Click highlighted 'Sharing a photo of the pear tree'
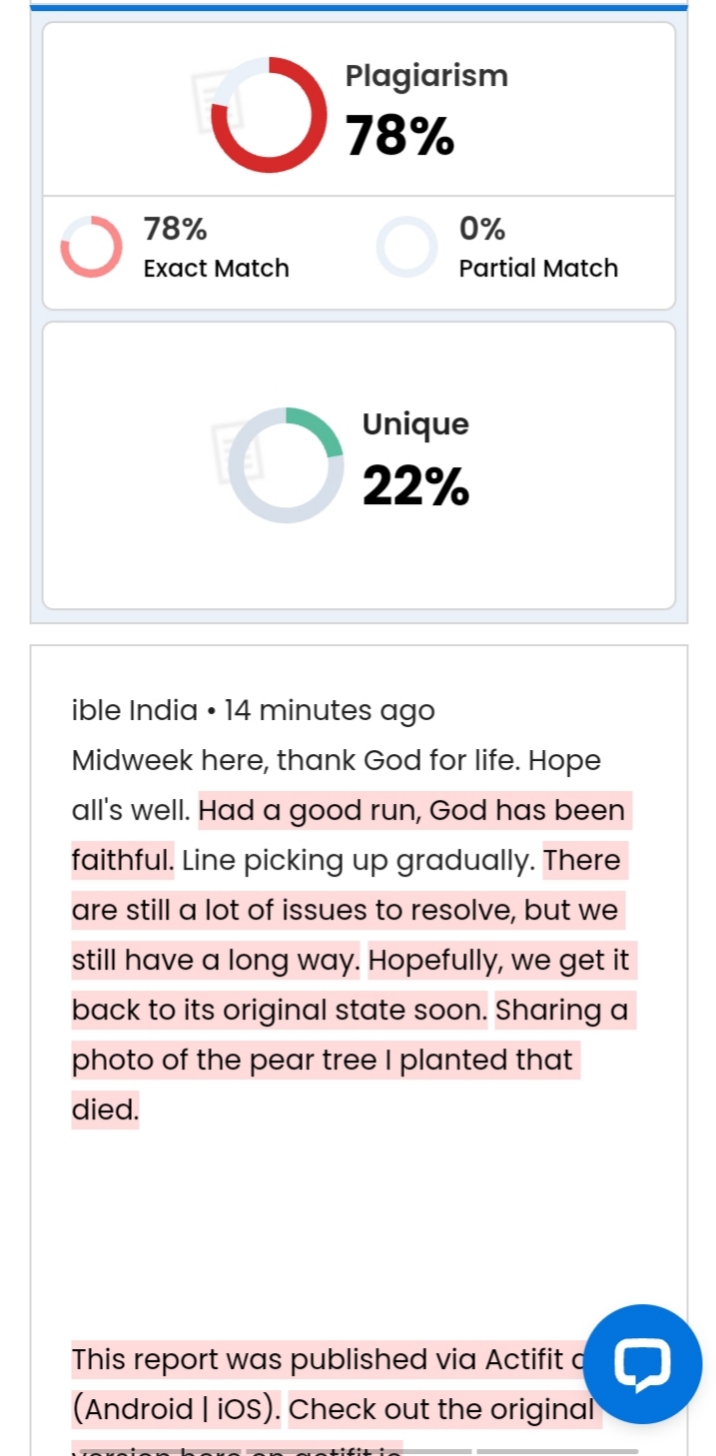716x1456 pixels. [x=320, y=1060]
